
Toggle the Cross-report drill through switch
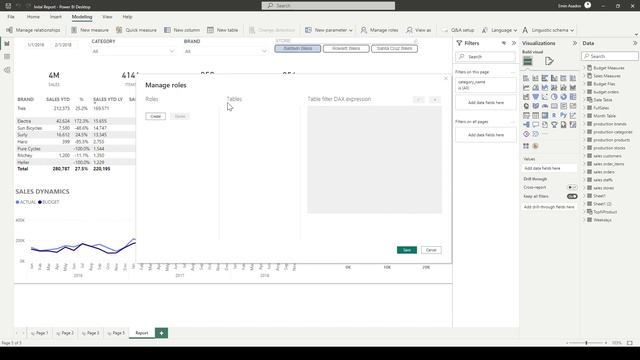pos(572,187)
